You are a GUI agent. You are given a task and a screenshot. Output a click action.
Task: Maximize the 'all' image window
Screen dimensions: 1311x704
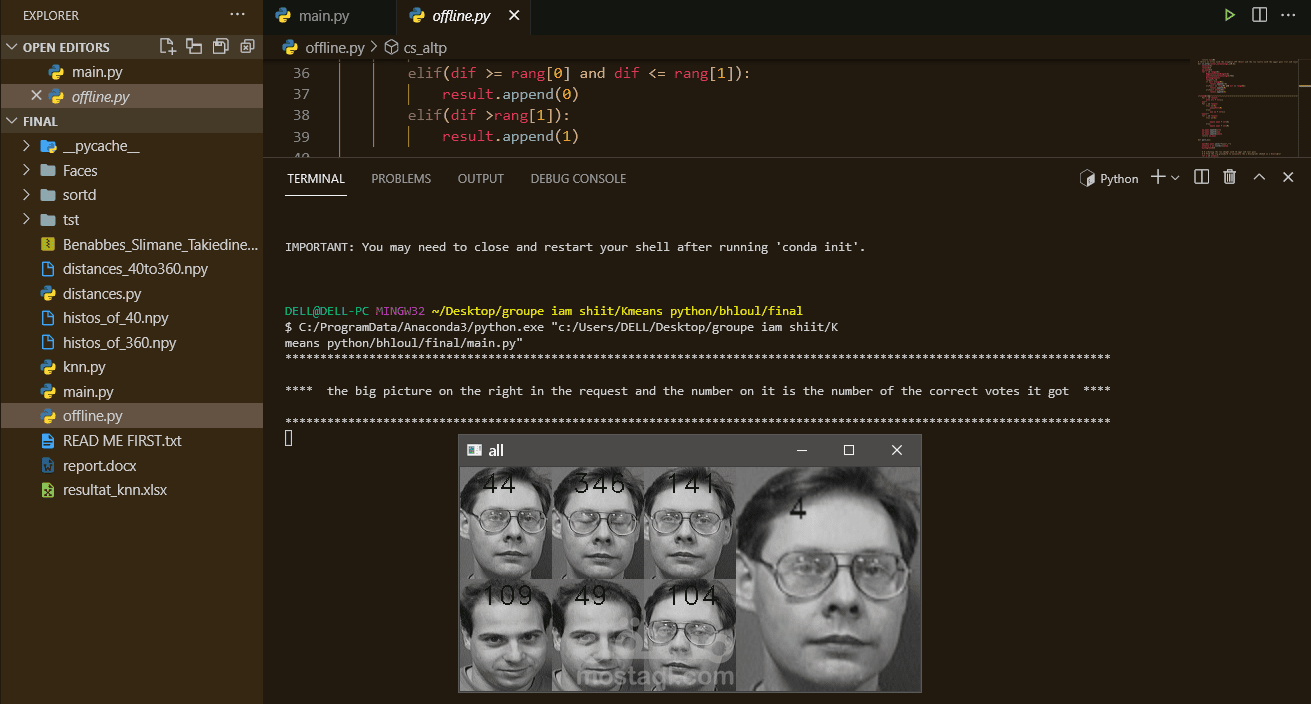pos(849,451)
